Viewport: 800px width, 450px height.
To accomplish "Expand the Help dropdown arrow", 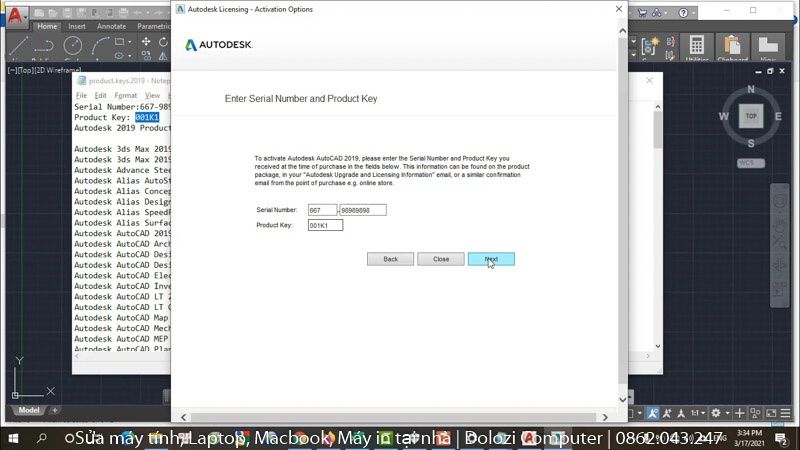I will tap(693, 13).
